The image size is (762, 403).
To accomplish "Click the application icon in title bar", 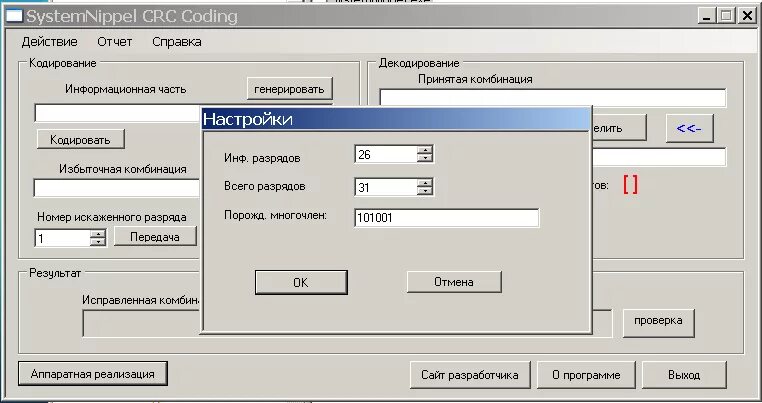I will 14,16.
